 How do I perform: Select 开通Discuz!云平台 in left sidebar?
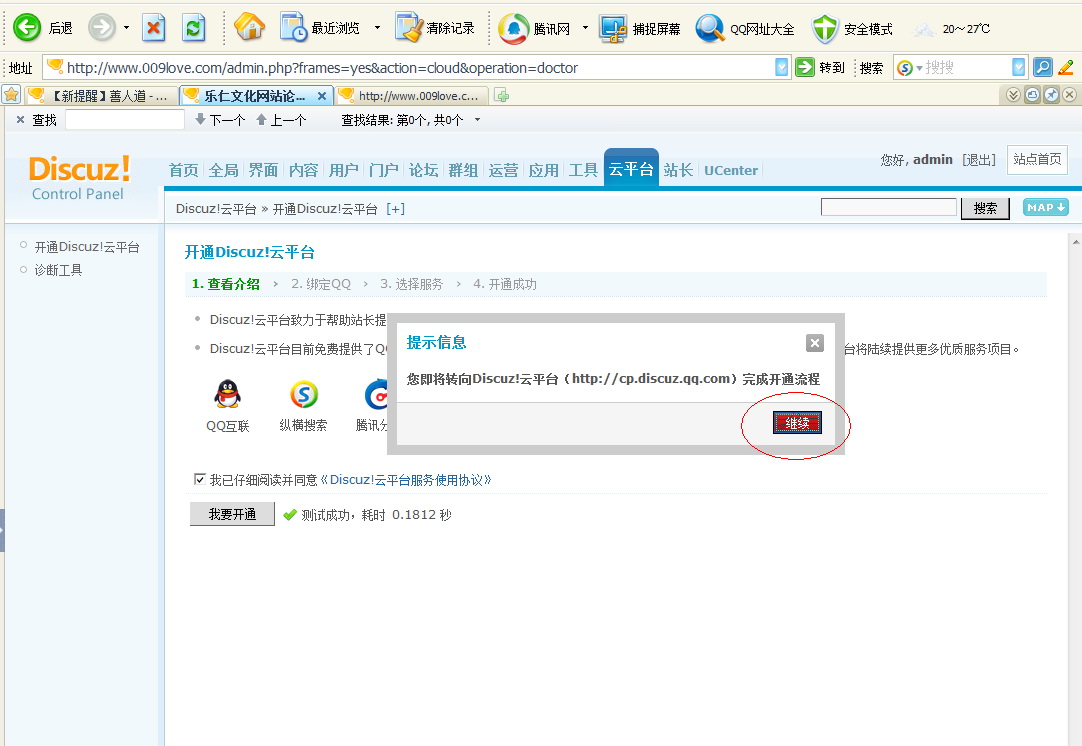click(x=87, y=246)
